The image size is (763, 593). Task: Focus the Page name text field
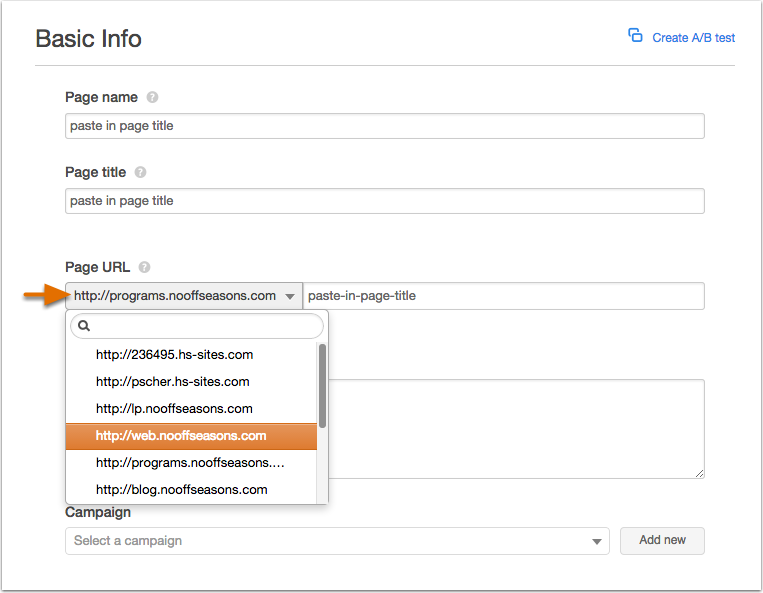(385, 126)
